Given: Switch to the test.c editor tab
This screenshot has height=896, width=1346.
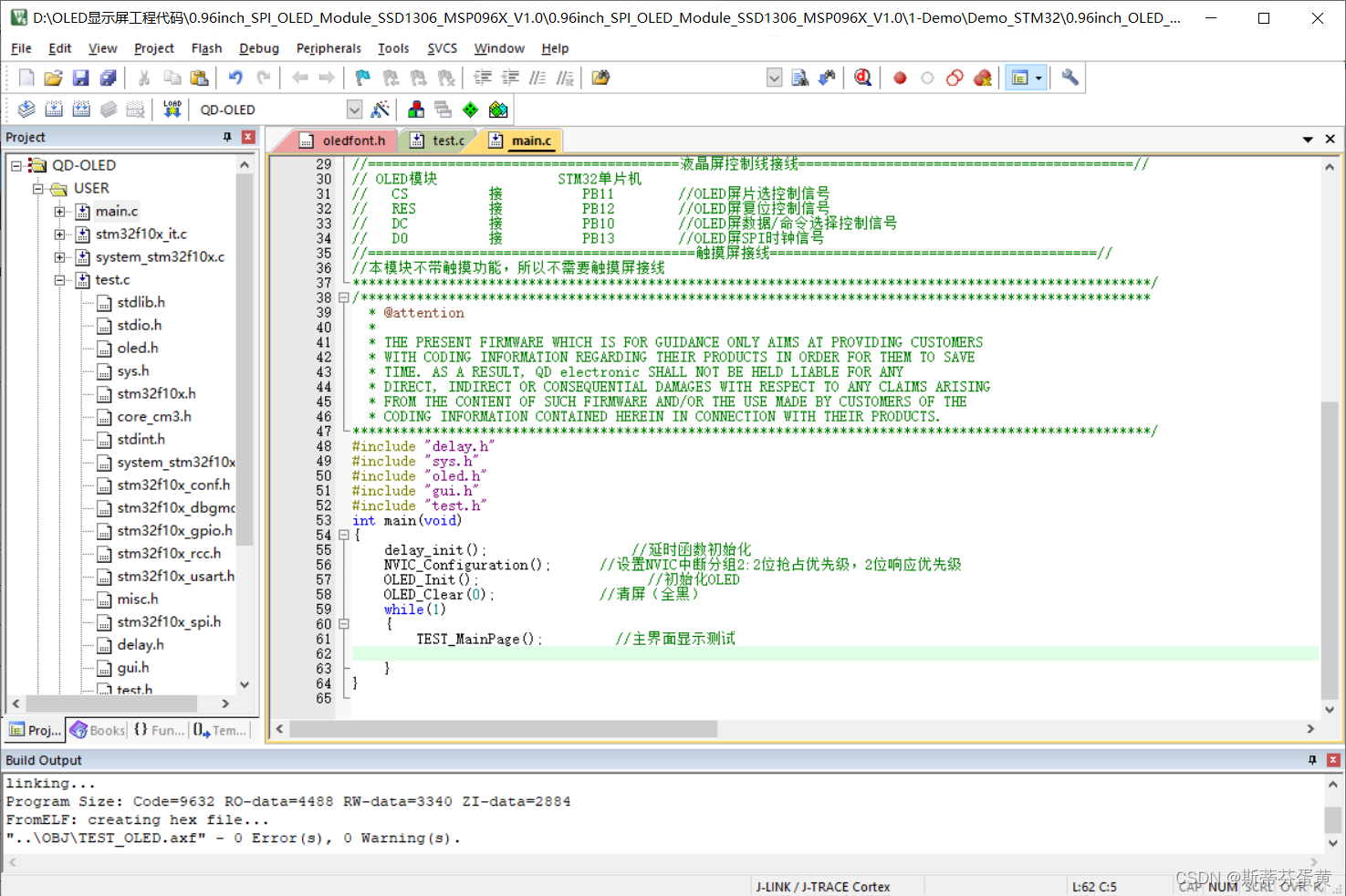Looking at the screenshot, I should pos(440,141).
